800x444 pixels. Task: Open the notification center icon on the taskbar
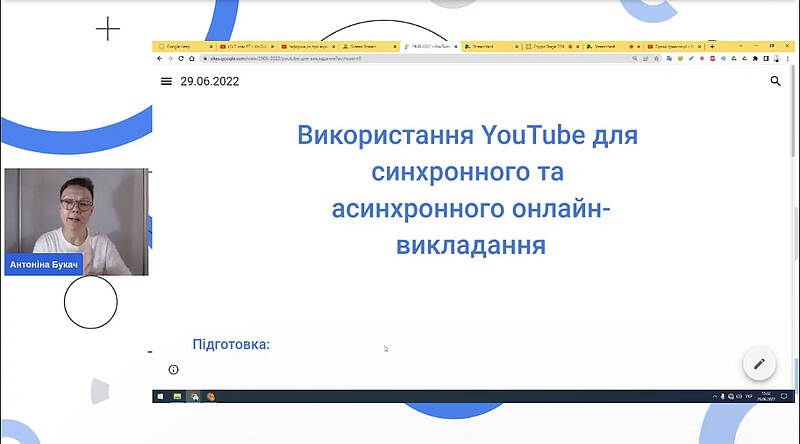coord(784,396)
